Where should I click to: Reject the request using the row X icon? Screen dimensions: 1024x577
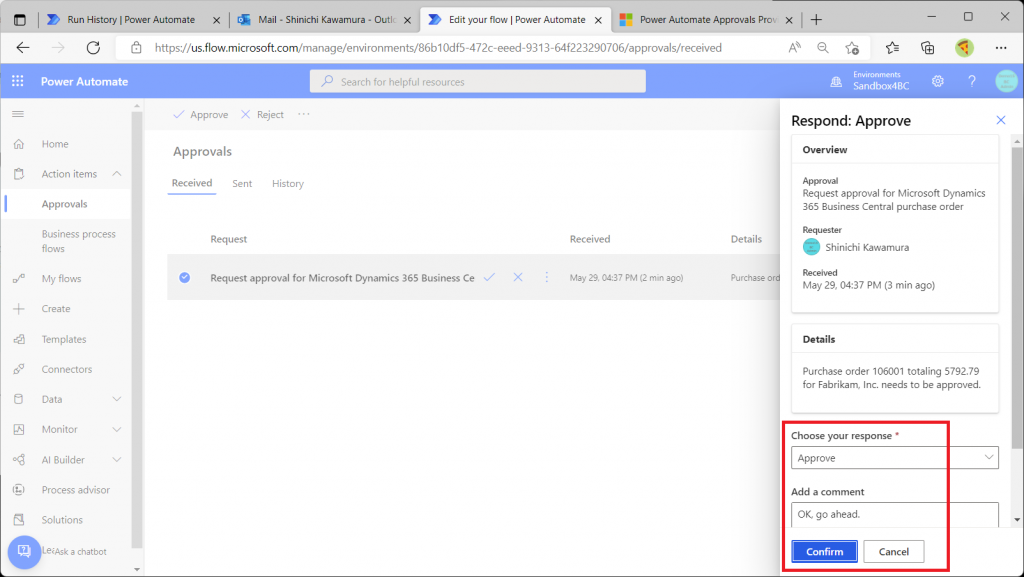click(x=518, y=277)
